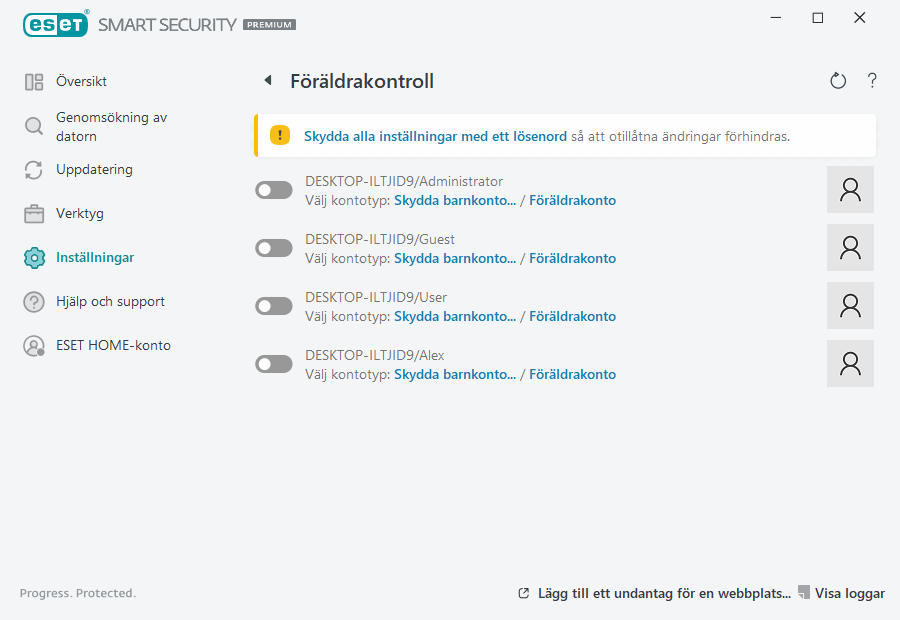The height and width of the screenshot is (620, 900).
Task: Set User account as Föräldrakonto
Action: coord(572,317)
